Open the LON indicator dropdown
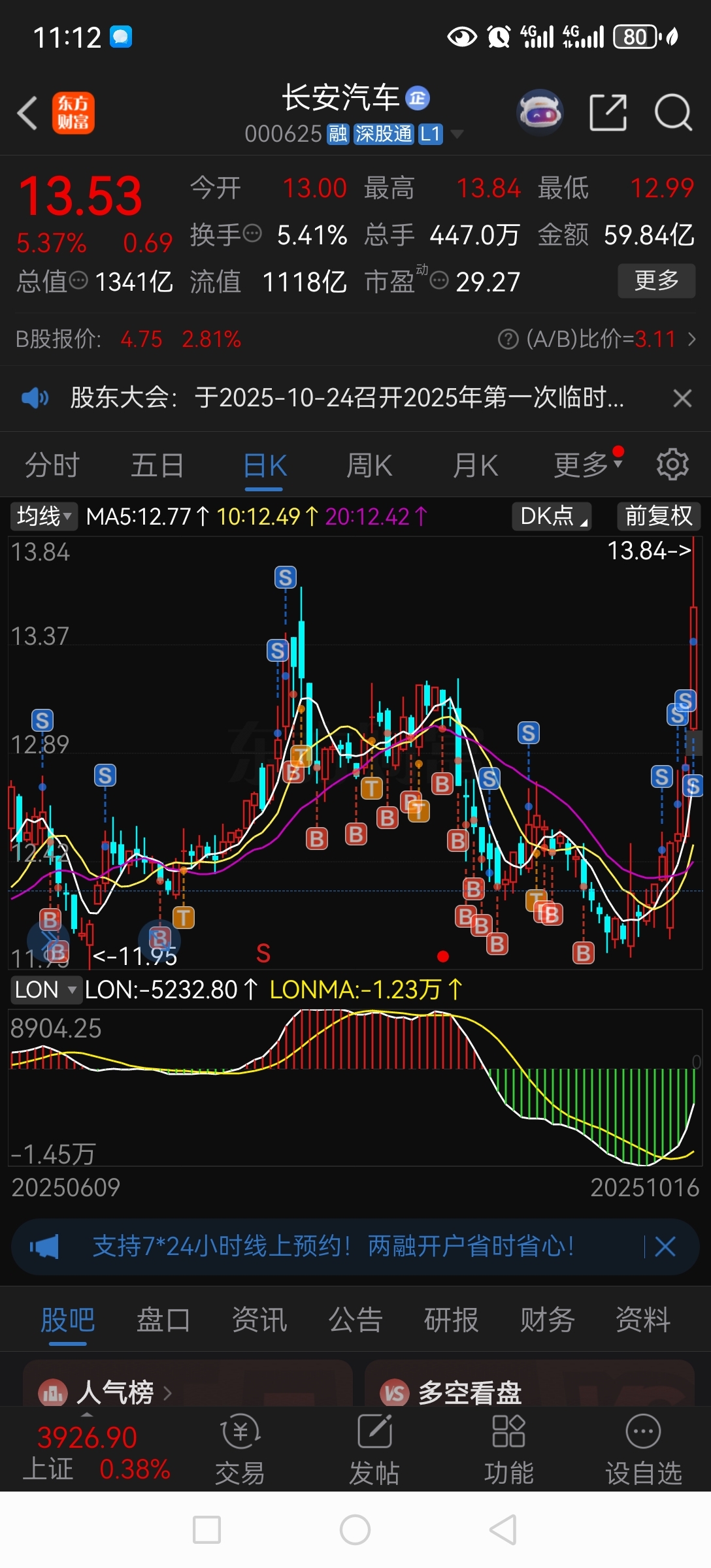 coord(46,989)
